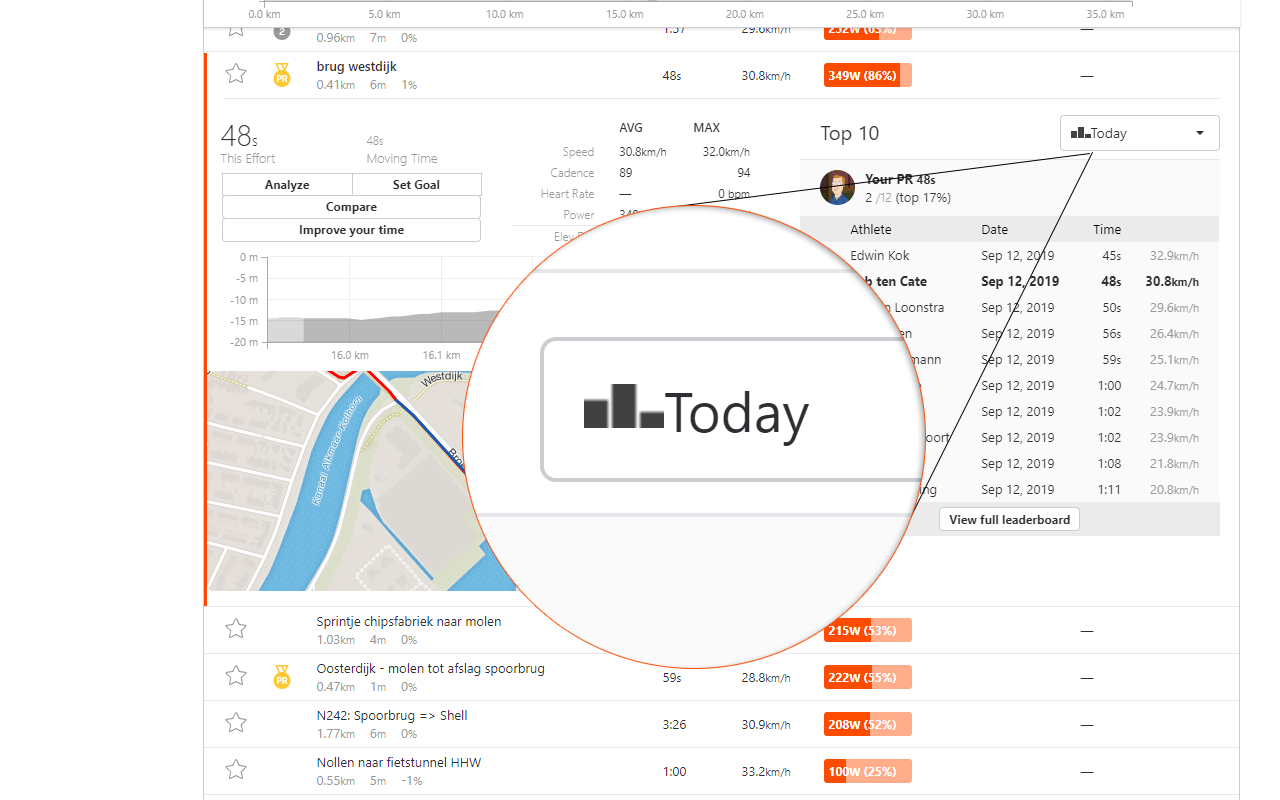Click the 349W (86%) power bar
The image size is (1280, 800).
pyautogui.click(x=868, y=75)
